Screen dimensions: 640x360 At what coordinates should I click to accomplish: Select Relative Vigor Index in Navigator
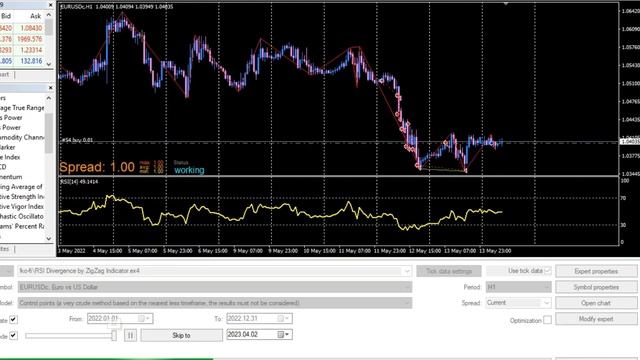click(x=22, y=207)
